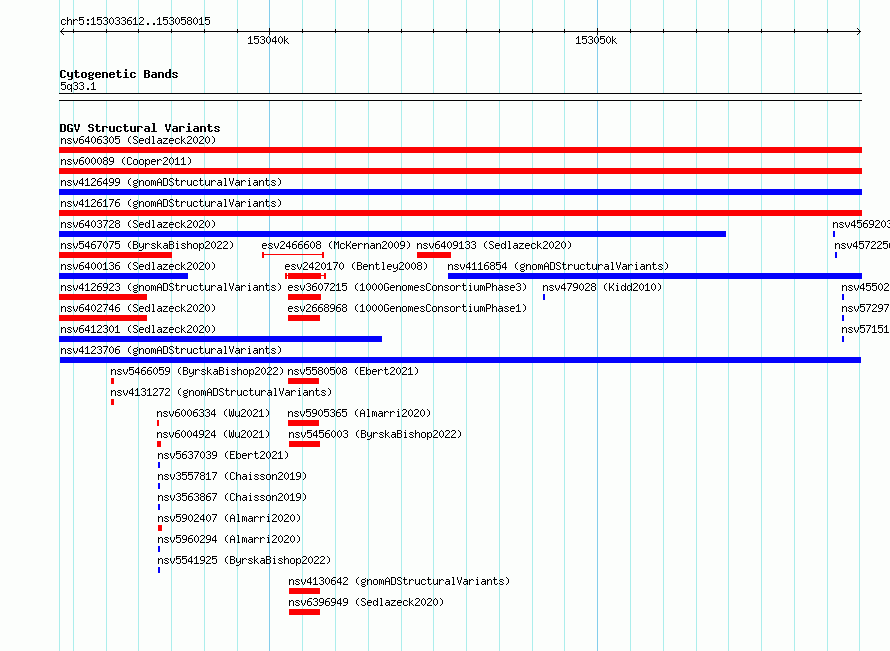Open nsv6400136 (Sedlazeck2020) label
The width and height of the screenshot is (890, 651).
(x=138, y=266)
